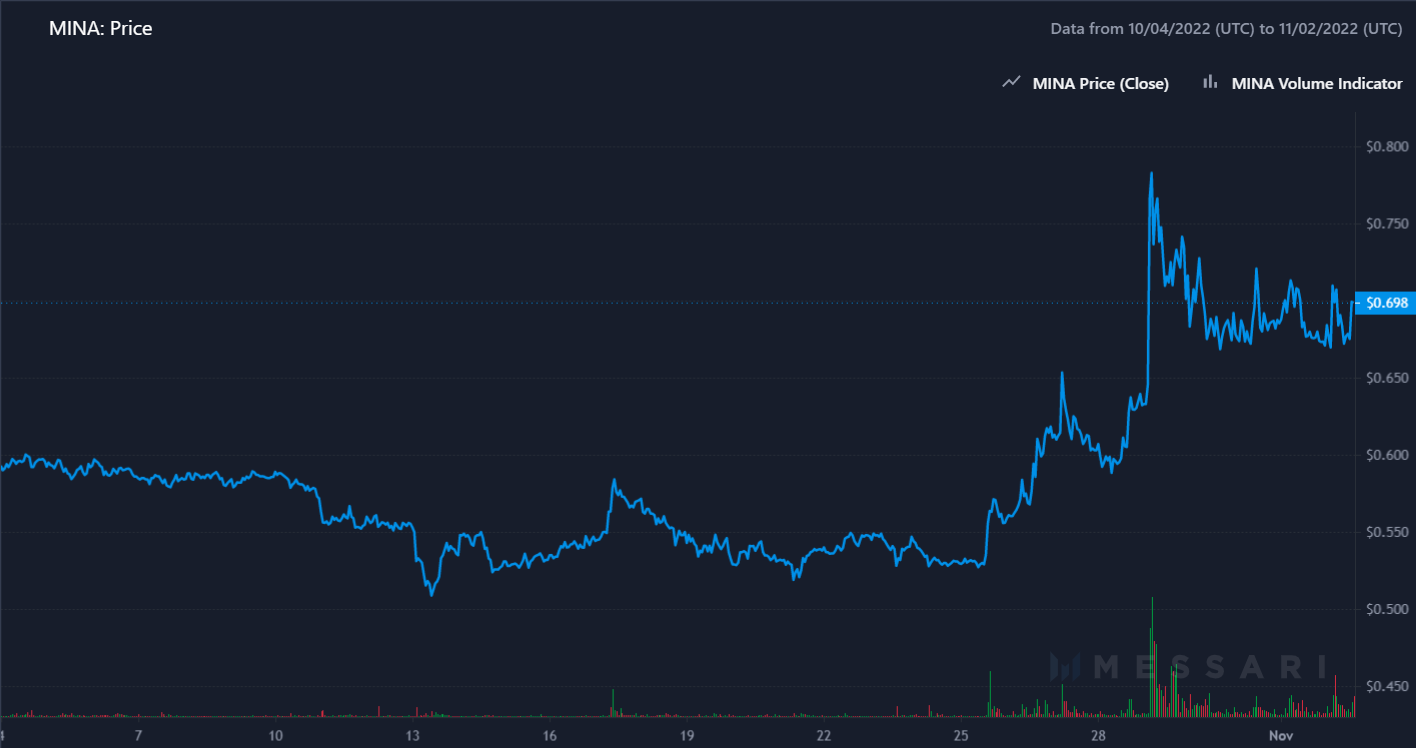This screenshot has height=748, width=1416.
Task: Toggle the MINA Price (Close) legend series
Action: point(1100,84)
